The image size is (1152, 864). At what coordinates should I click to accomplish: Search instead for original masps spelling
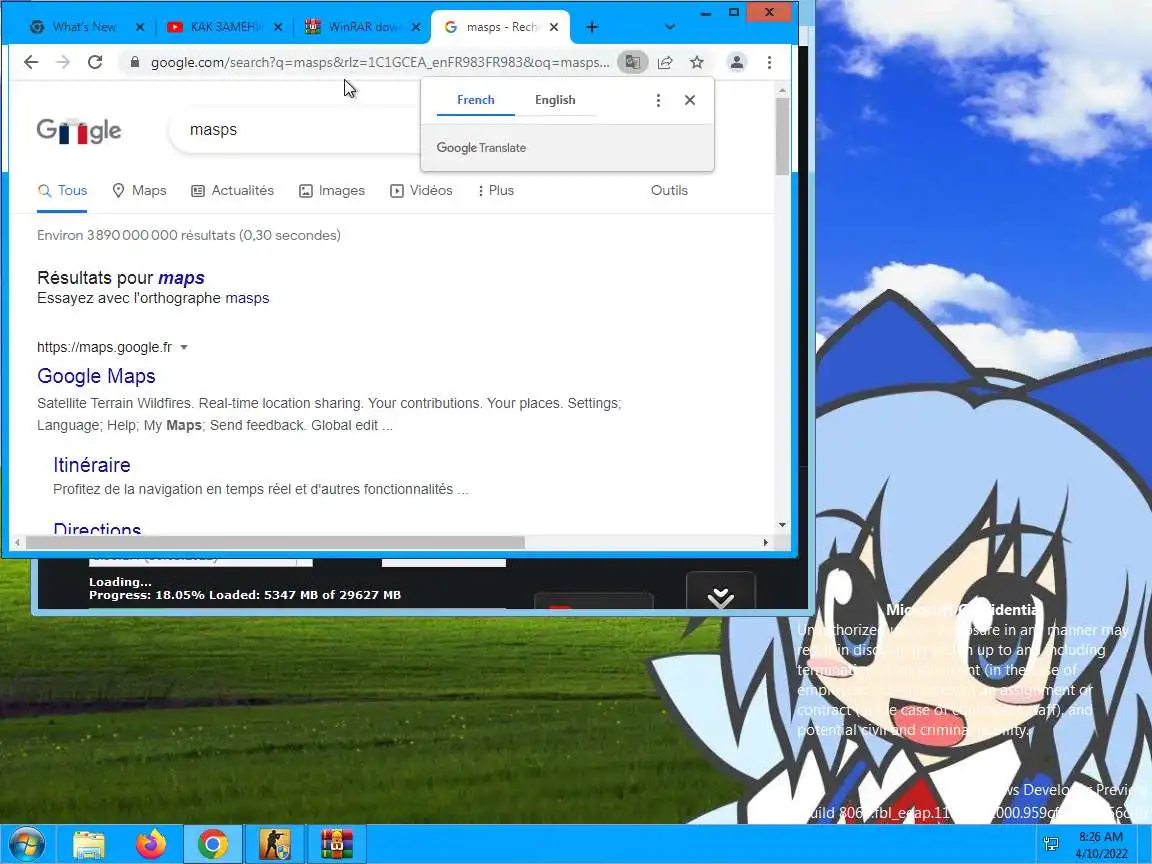pos(248,298)
